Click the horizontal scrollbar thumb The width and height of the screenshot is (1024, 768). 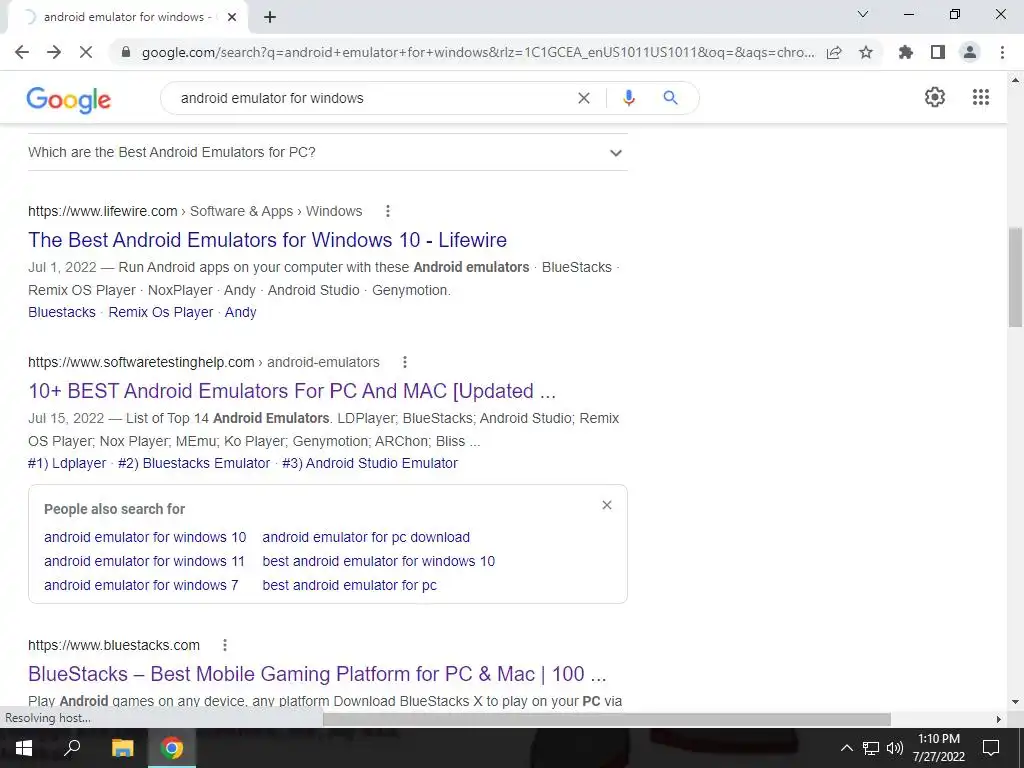click(x=607, y=719)
